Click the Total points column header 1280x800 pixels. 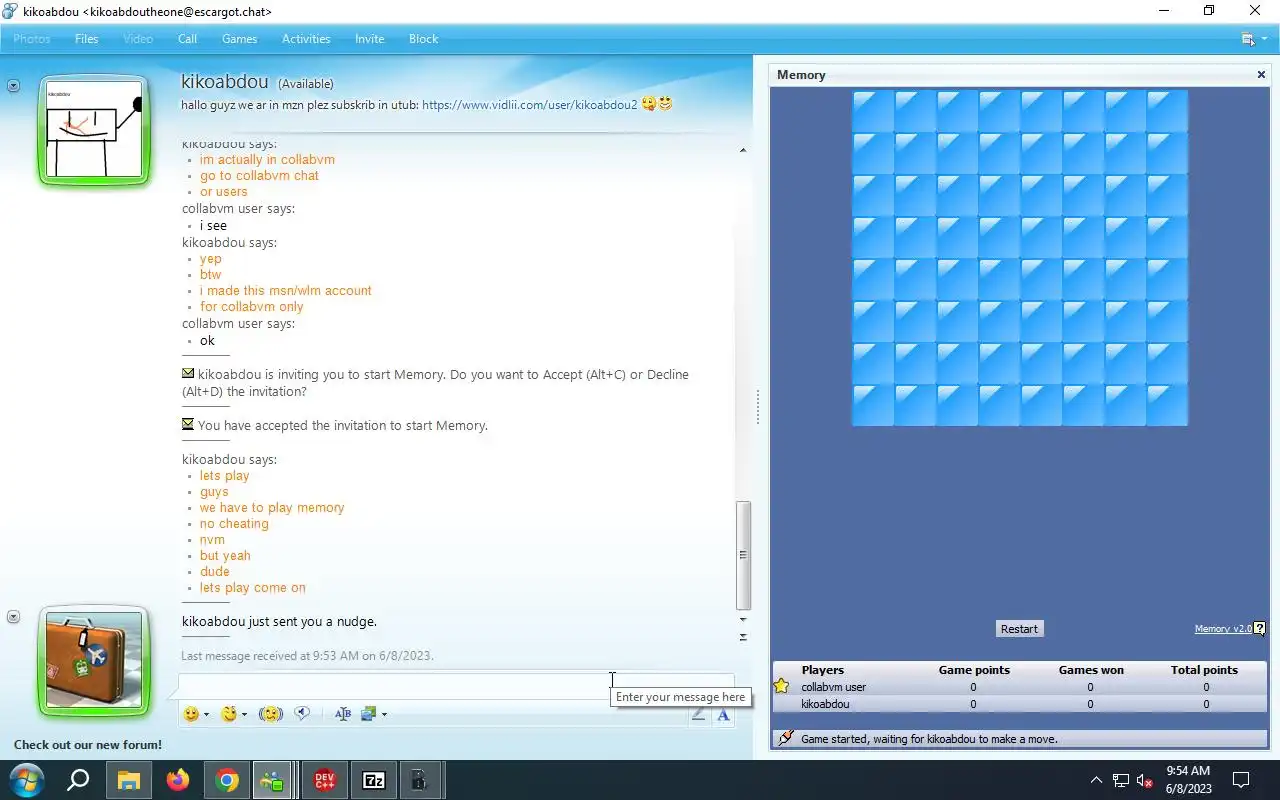[x=1204, y=670]
